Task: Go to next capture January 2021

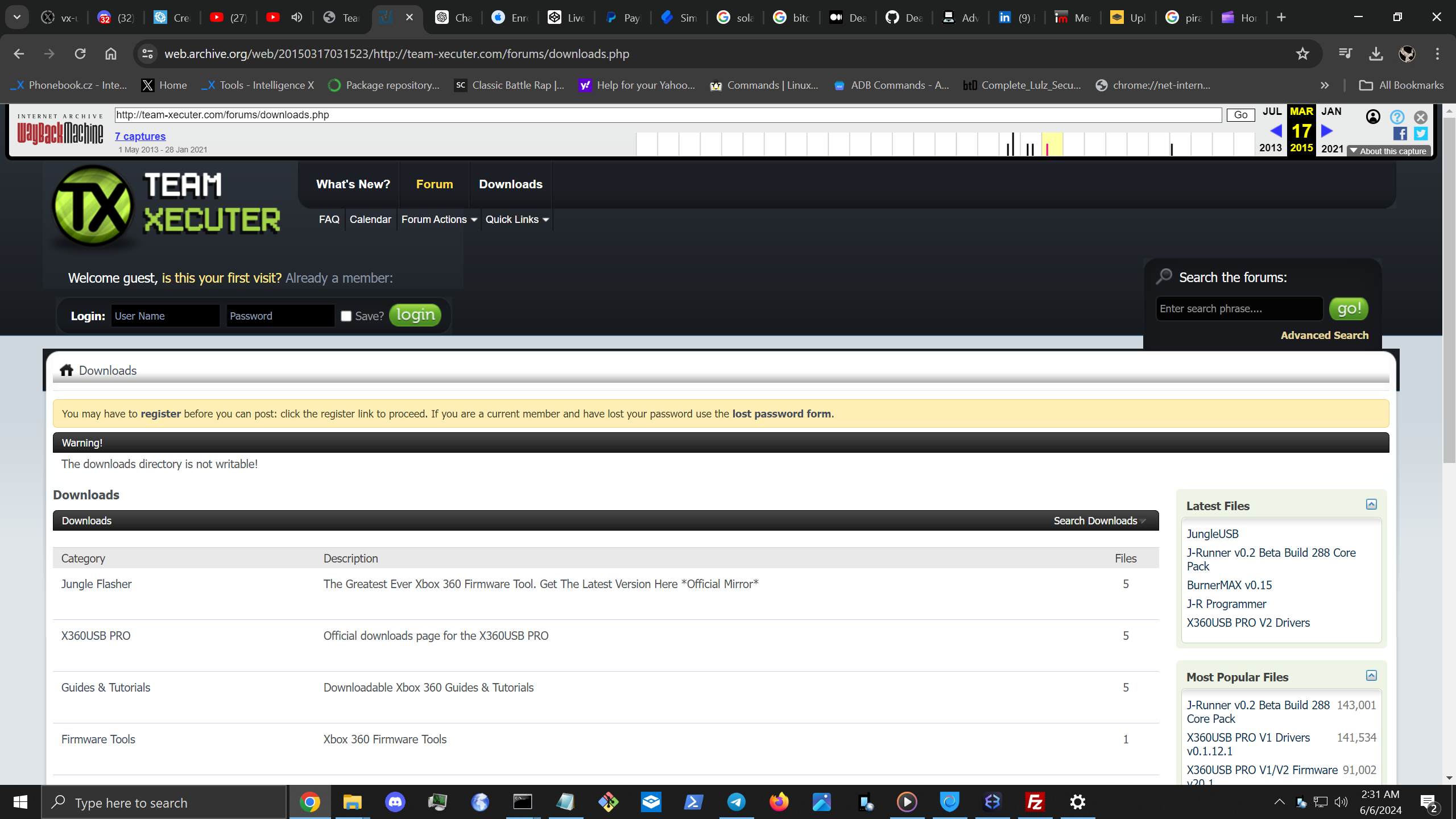Action: (x=1327, y=131)
